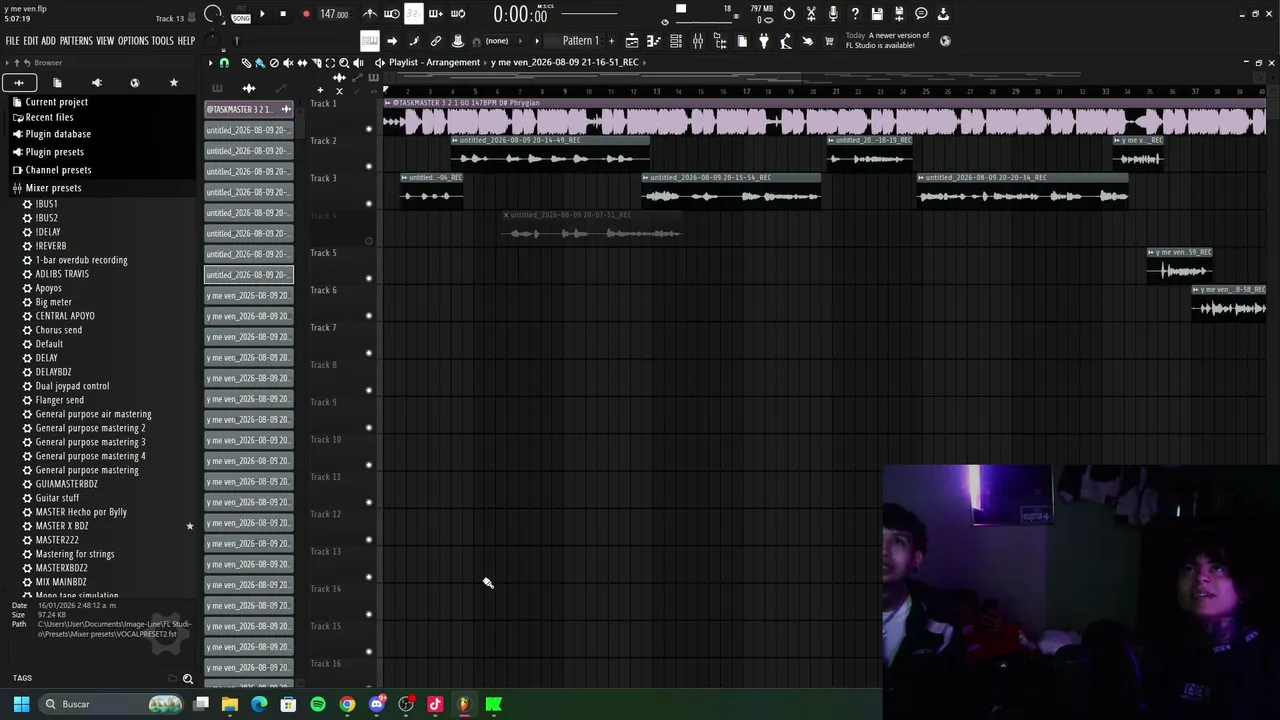This screenshot has height=720, width=1280.
Task: Open the TOOLS menu
Action: tap(162, 41)
